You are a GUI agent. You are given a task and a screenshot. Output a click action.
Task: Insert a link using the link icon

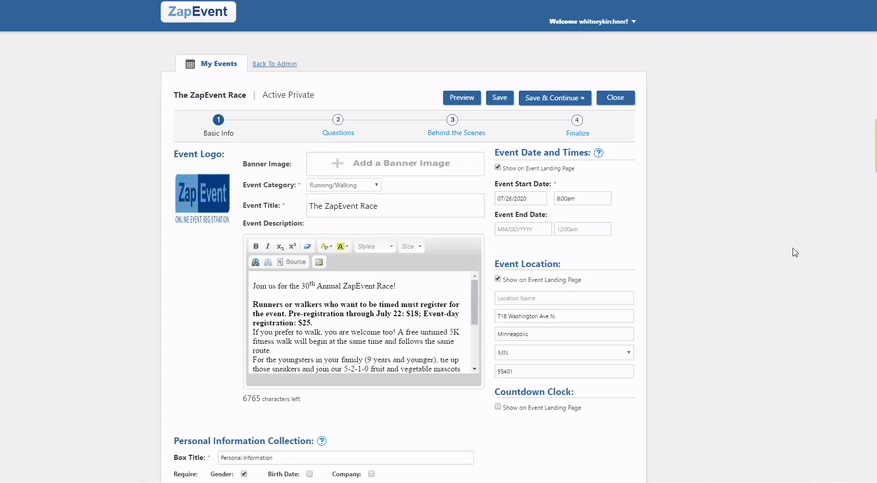[256, 262]
